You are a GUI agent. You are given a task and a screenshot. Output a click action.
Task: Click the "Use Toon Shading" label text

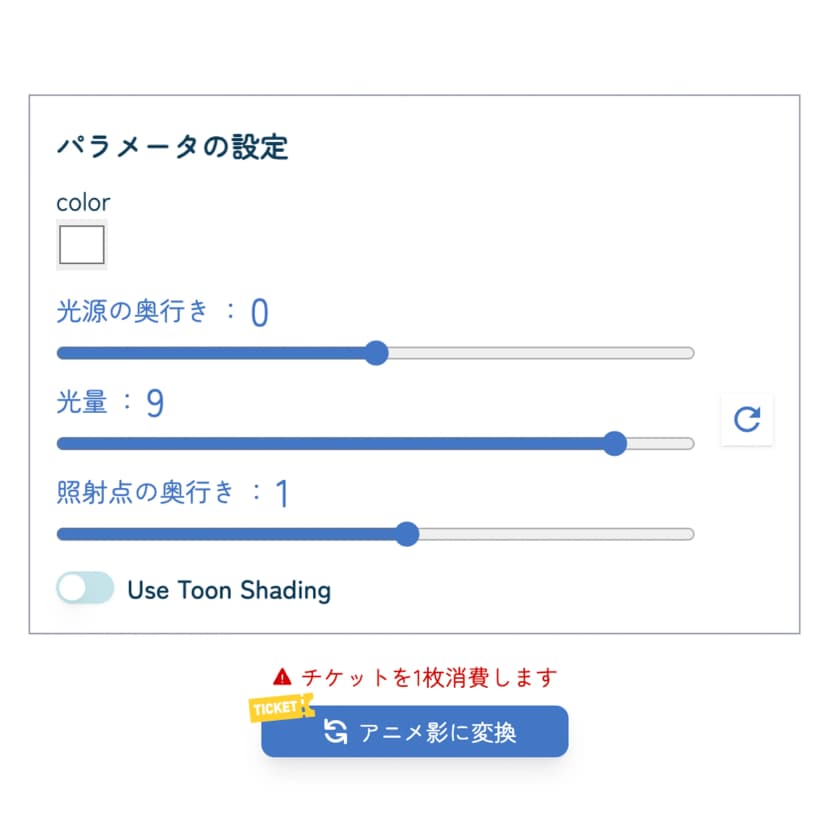(229, 590)
